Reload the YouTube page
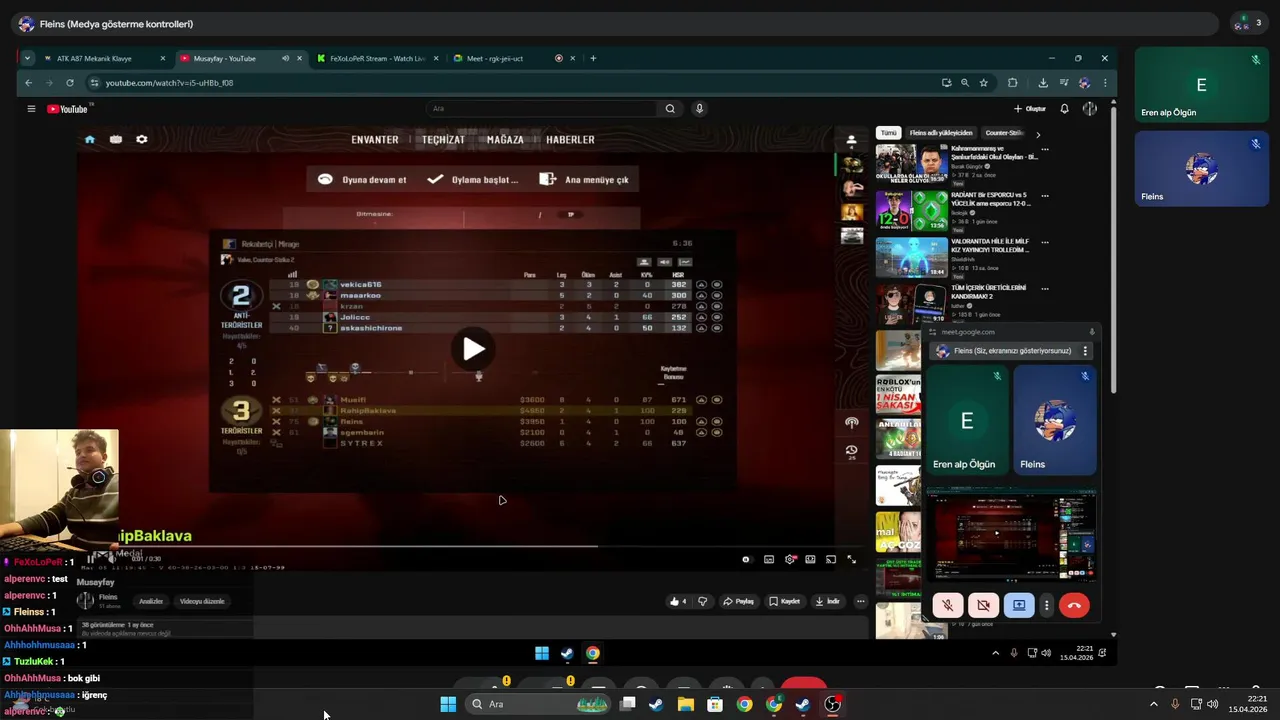The image size is (1280, 720). coord(69,83)
